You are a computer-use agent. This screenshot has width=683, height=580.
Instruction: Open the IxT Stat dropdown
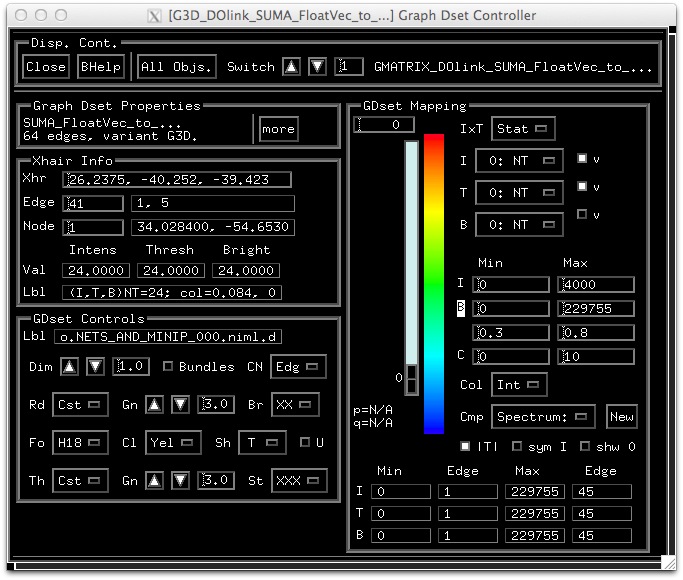click(523, 129)
